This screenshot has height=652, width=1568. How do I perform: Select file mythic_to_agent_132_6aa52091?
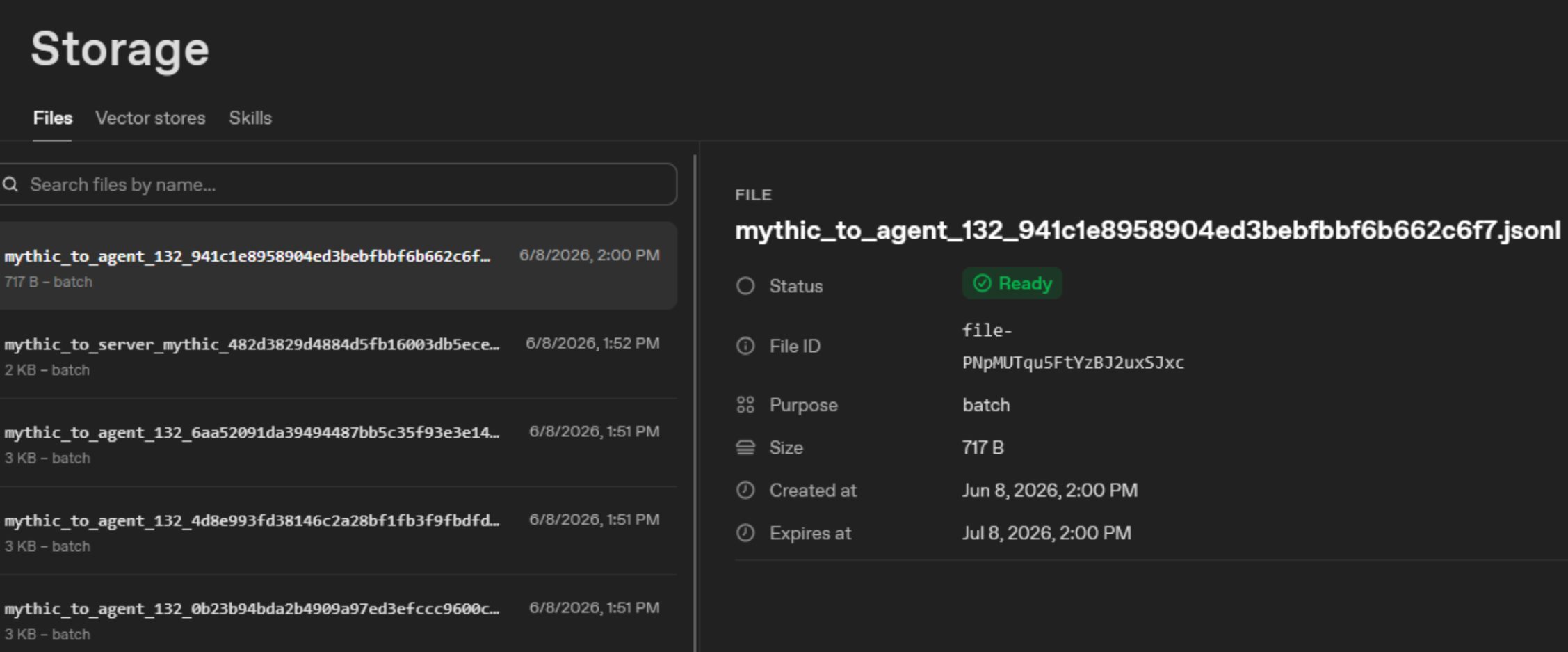(x=338, y=443)
